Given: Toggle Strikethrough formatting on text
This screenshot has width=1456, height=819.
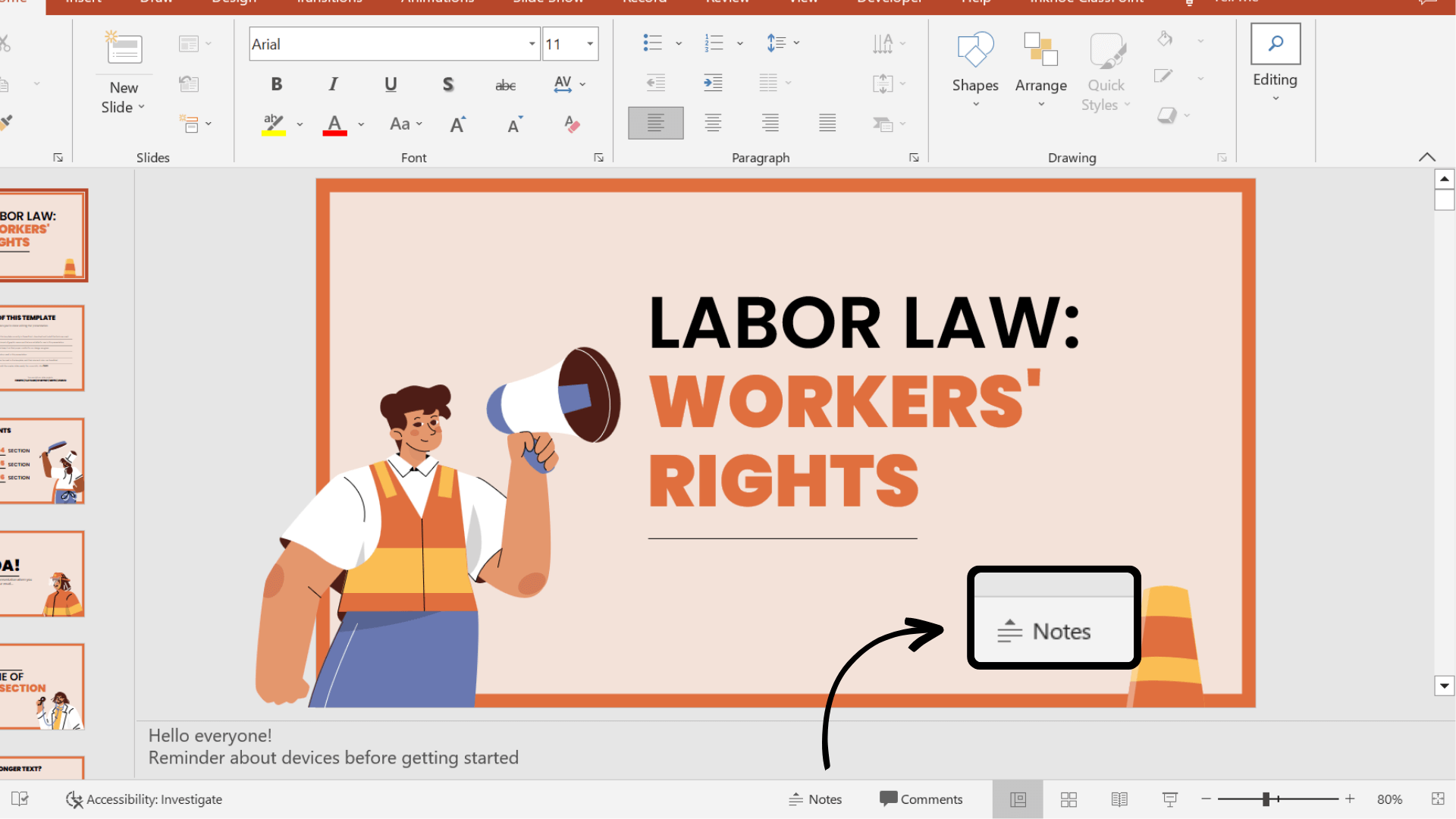Looking at the screenshot, I should (x=505, y=84).
